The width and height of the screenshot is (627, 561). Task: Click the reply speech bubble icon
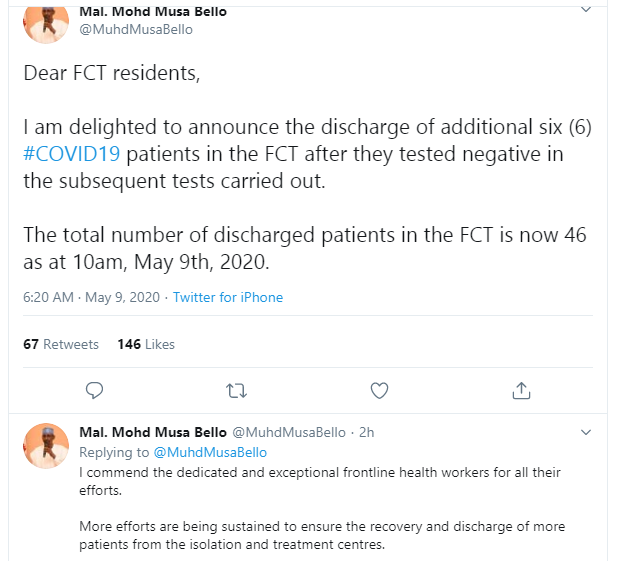point(95,391)
